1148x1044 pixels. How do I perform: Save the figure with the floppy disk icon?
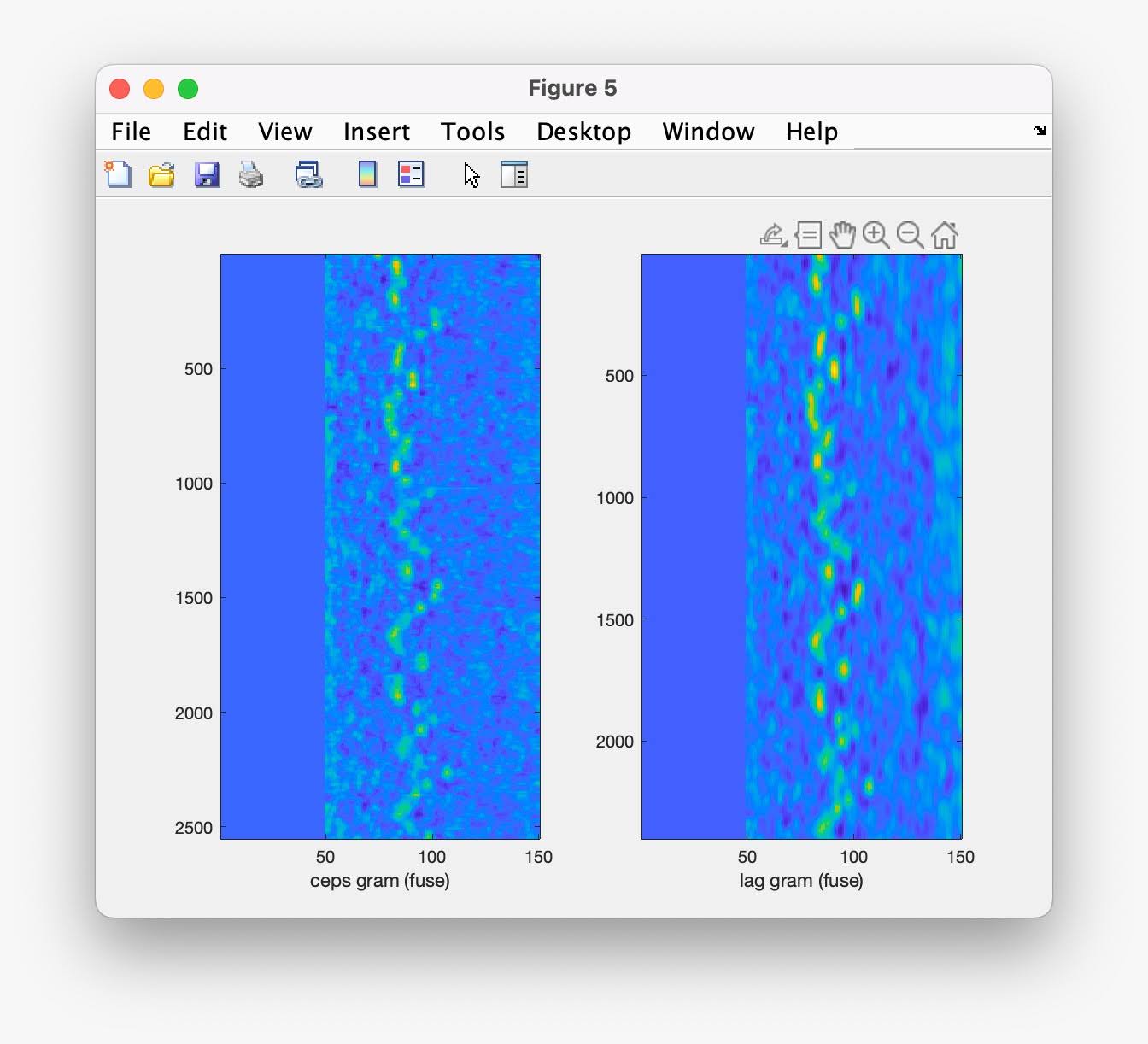click(x=207, y=175)
